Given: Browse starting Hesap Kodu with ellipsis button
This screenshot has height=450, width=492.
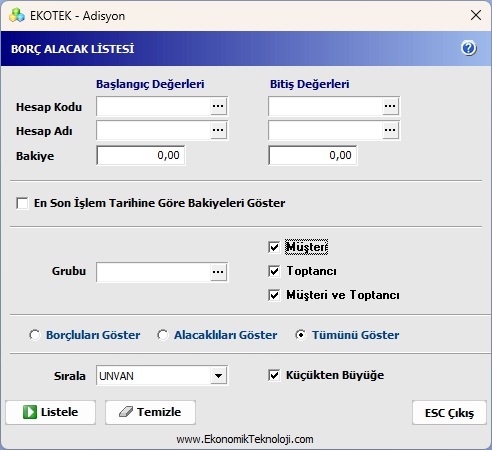Looking at the screenshot, I should tap(218, 106).
